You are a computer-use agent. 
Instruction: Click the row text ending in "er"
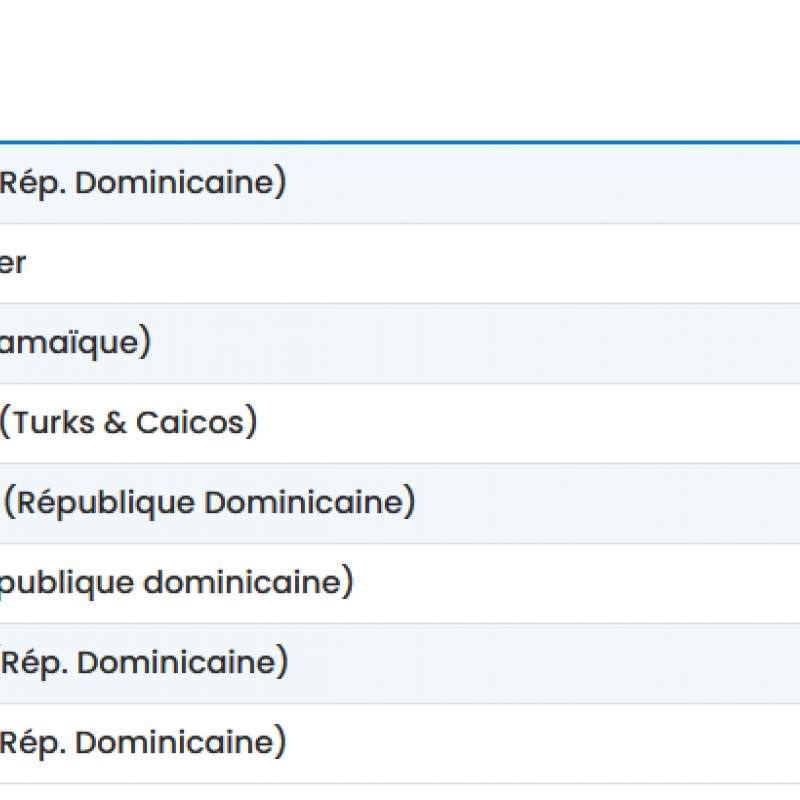13,264
